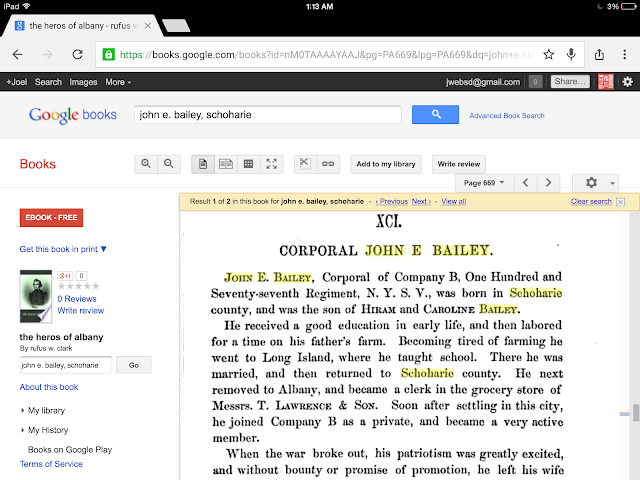
Task: Open the Page 669 dropdown
Action: (x=484, y=183)
